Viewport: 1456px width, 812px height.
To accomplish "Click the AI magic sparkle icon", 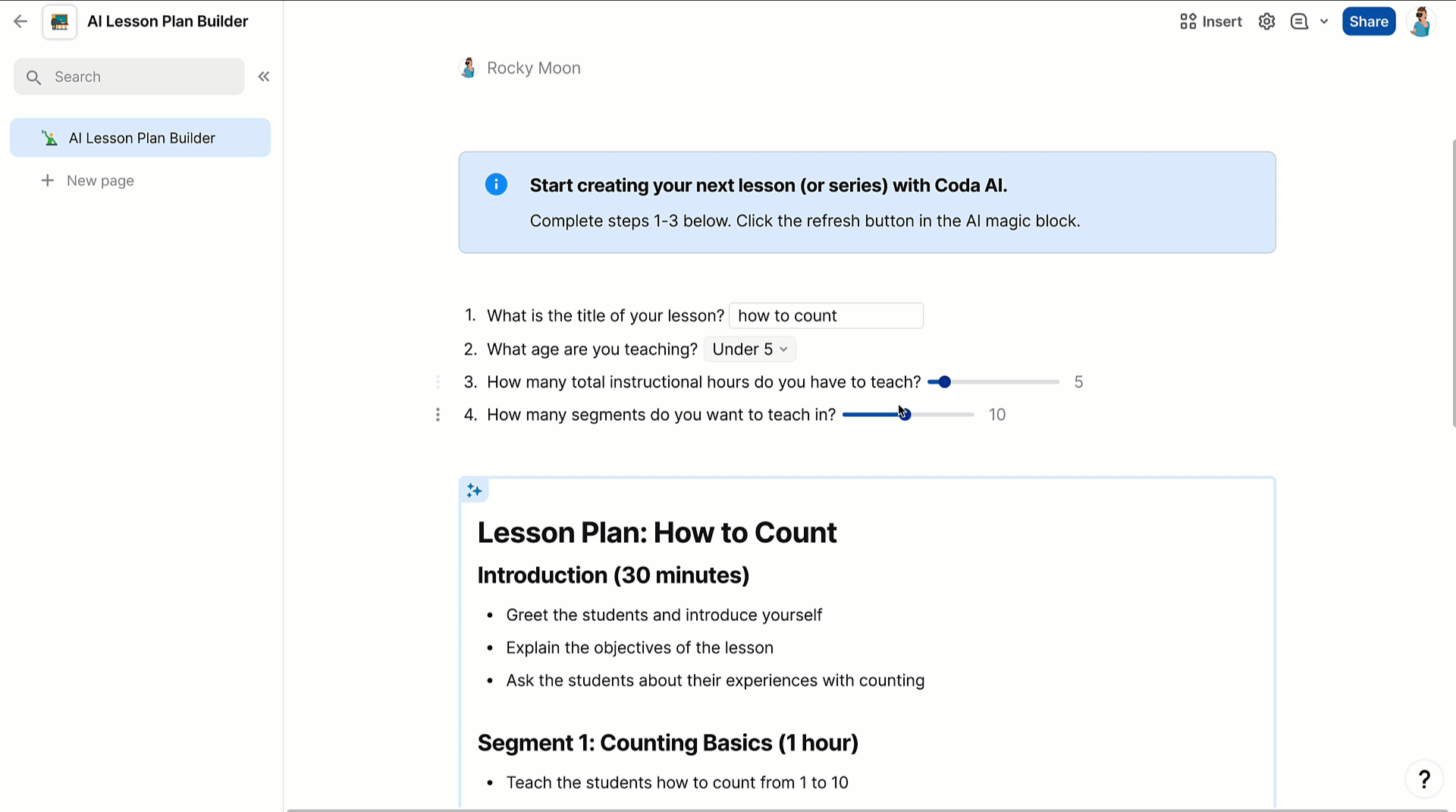I will (474, 490).
